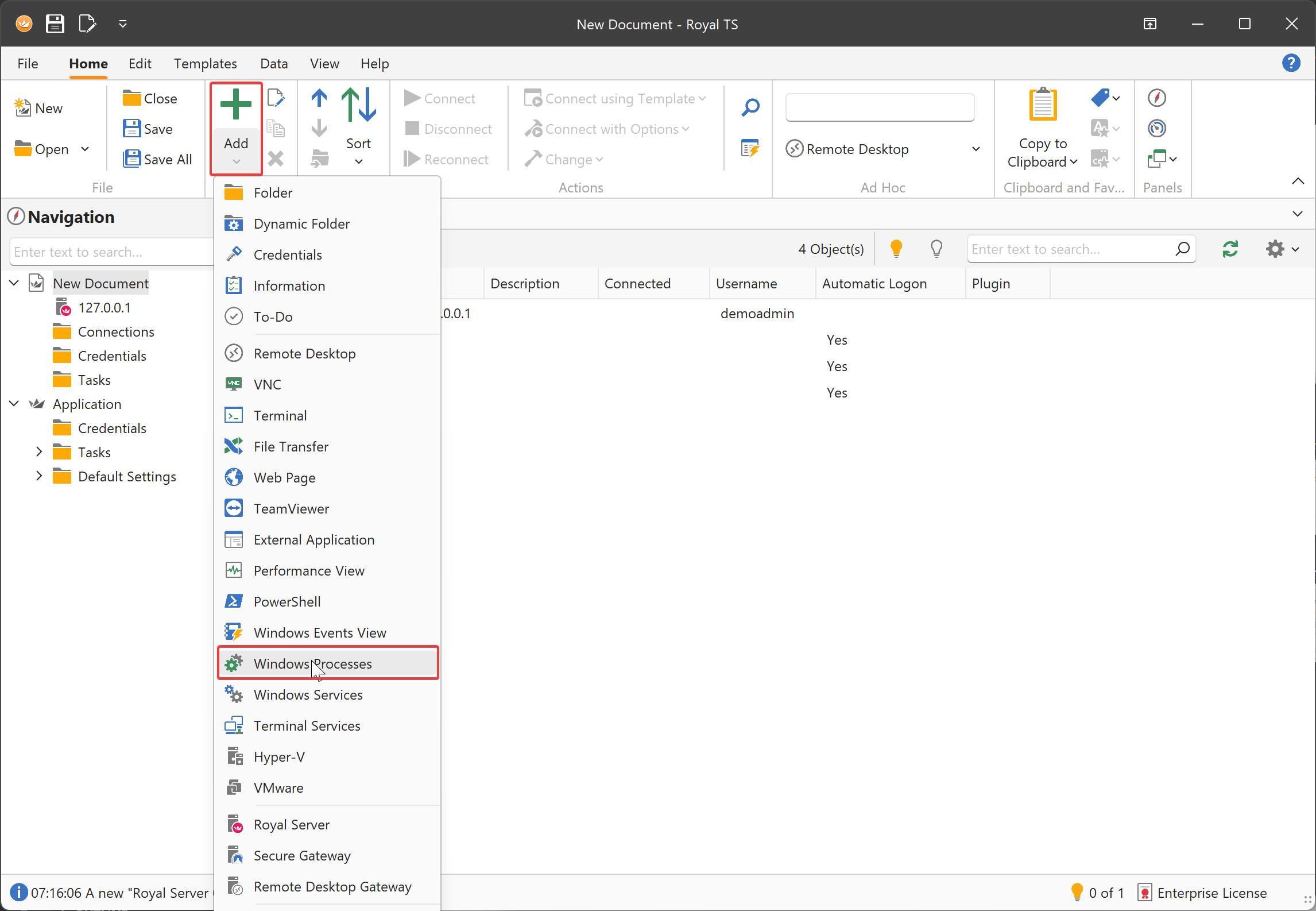Click the Royal Server icon in menu
This screenshot has width=1316, height=911.
(235, 824)
